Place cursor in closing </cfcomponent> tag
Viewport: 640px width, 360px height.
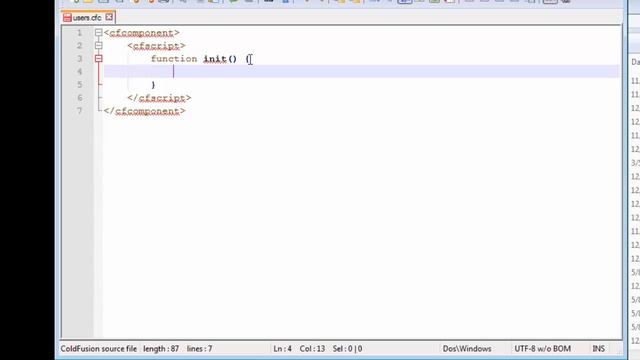(144, 111)
